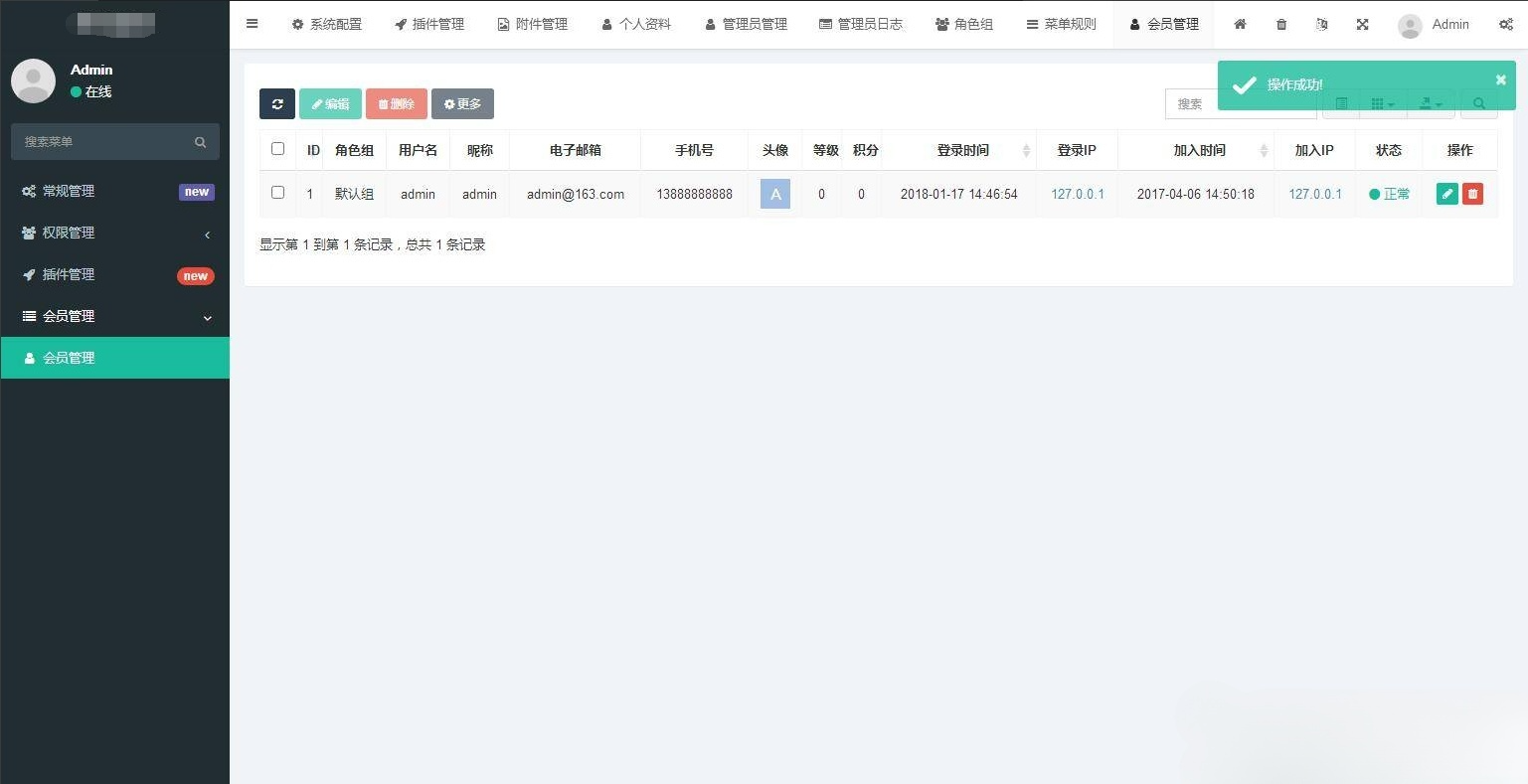The width and height of the screenshot is (1528, 784).
Task: Click the refresh button in the table toolbar
Action: point(277,104)
